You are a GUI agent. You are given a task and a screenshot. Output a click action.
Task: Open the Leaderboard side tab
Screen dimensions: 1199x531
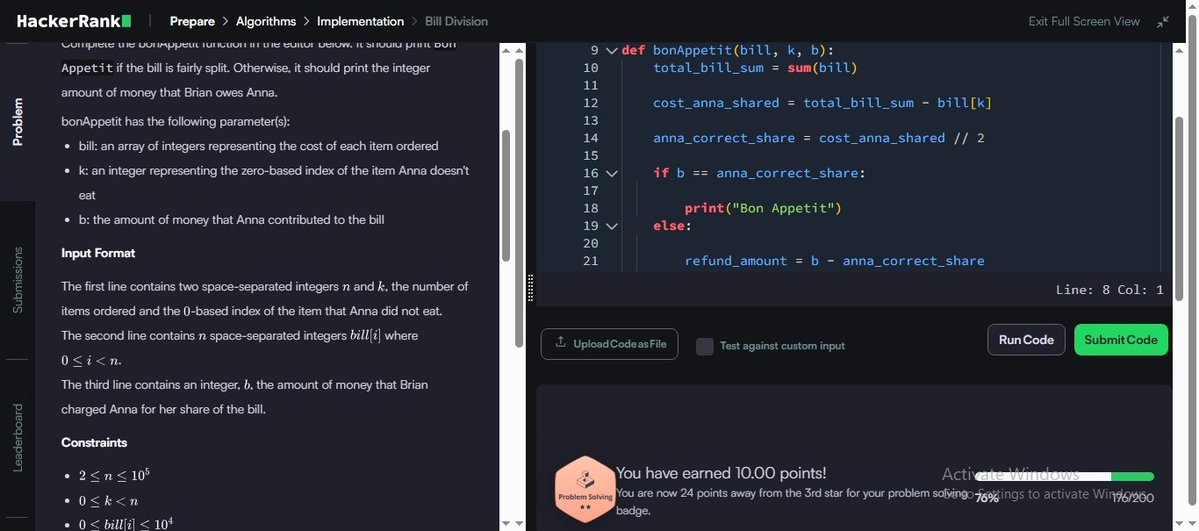[18, 438]
